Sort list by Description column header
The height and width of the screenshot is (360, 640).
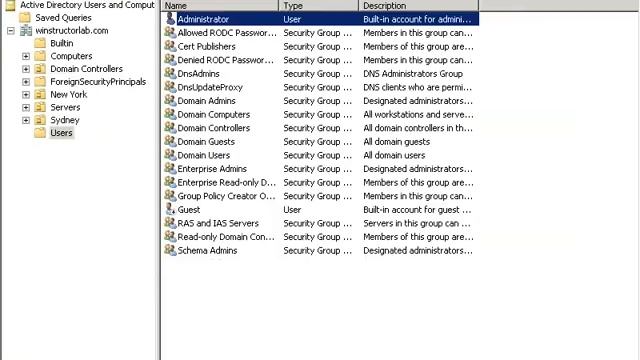[418, 6]
